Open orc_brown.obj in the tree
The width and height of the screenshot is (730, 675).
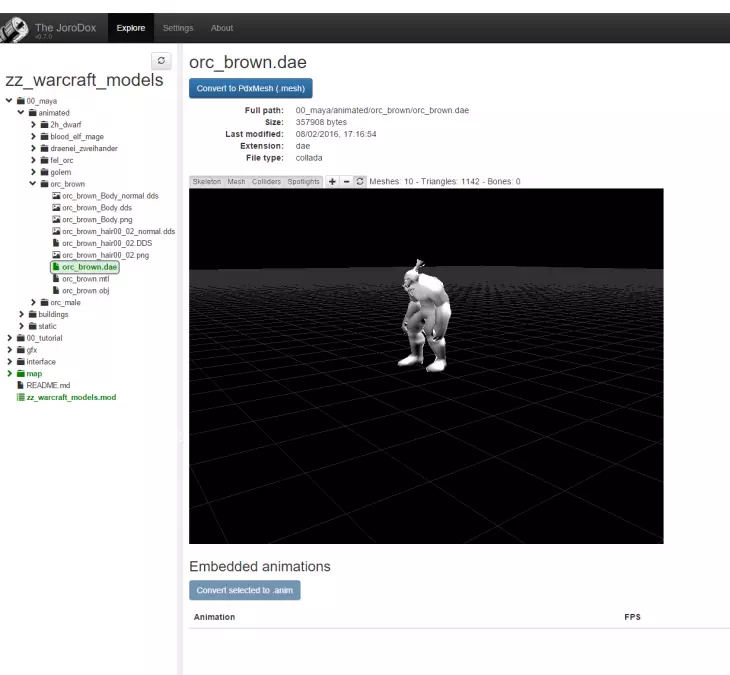86,290
